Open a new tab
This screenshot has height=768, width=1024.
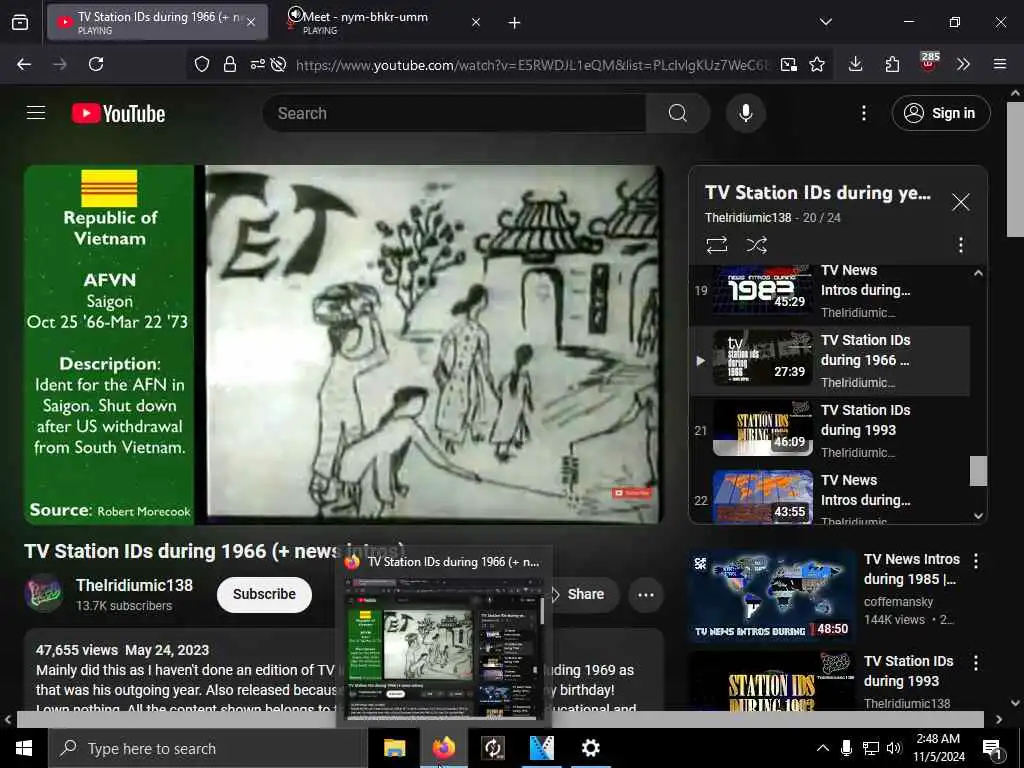pos(515,23)
